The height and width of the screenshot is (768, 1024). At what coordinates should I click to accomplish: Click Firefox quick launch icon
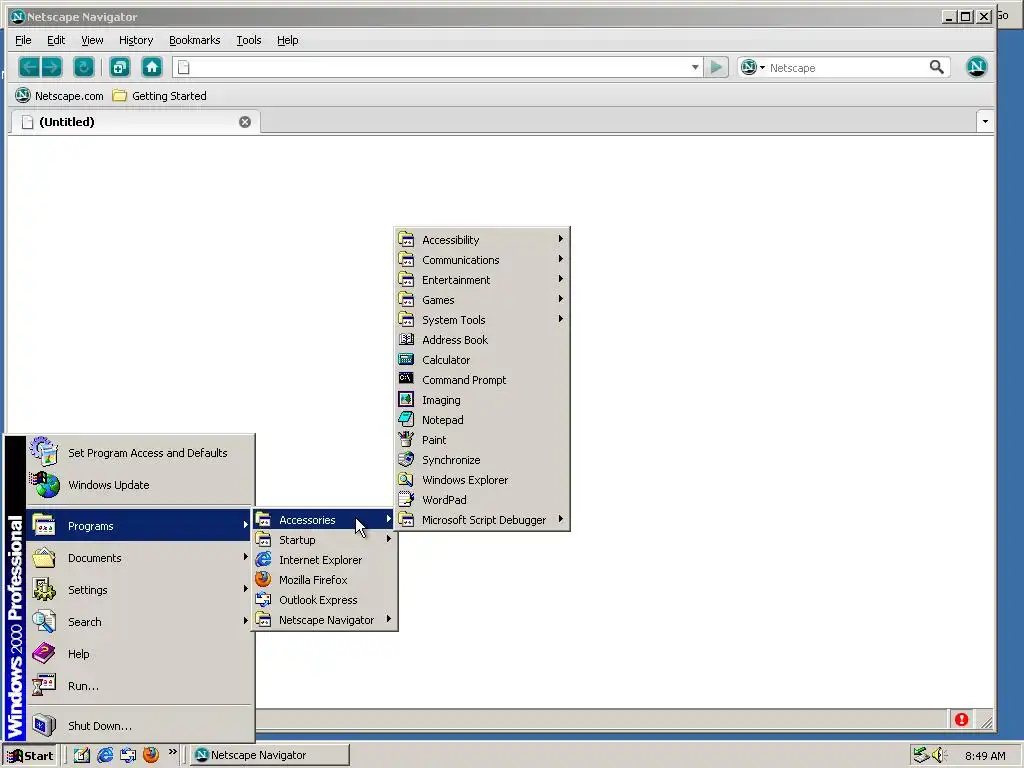click(x=151, y=755)
